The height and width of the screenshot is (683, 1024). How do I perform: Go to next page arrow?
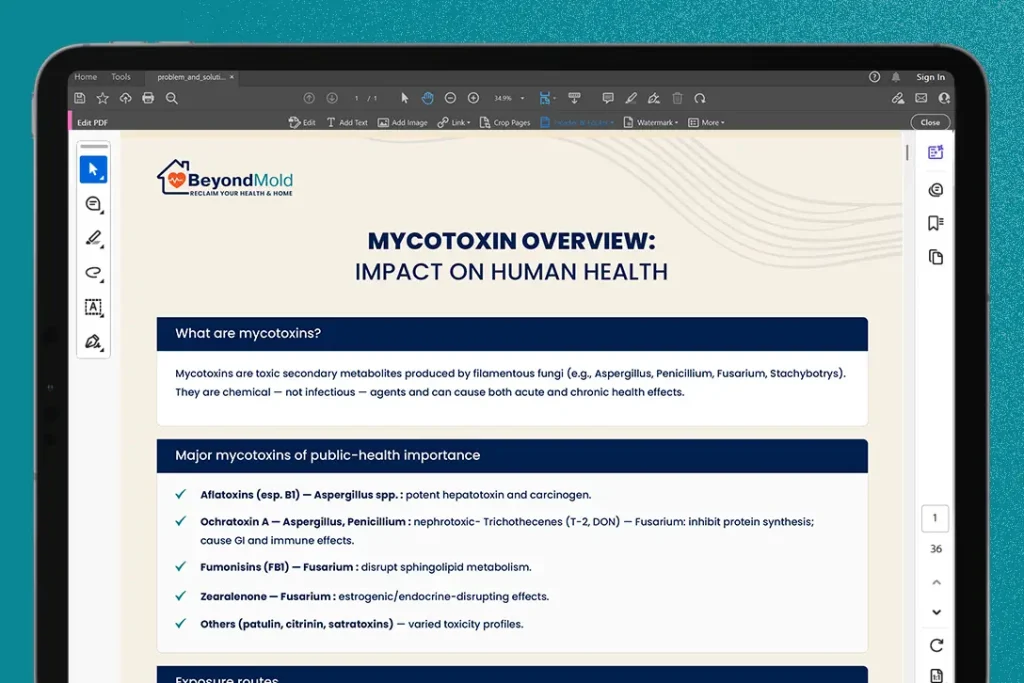pyautogui.click(x=332, y=98)
